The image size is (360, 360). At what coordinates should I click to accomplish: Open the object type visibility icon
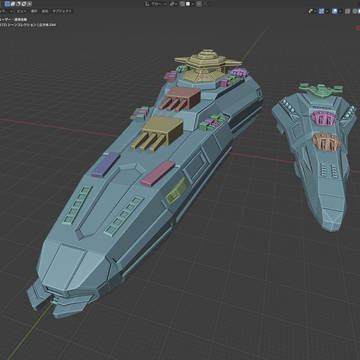(x=310, y=11)
